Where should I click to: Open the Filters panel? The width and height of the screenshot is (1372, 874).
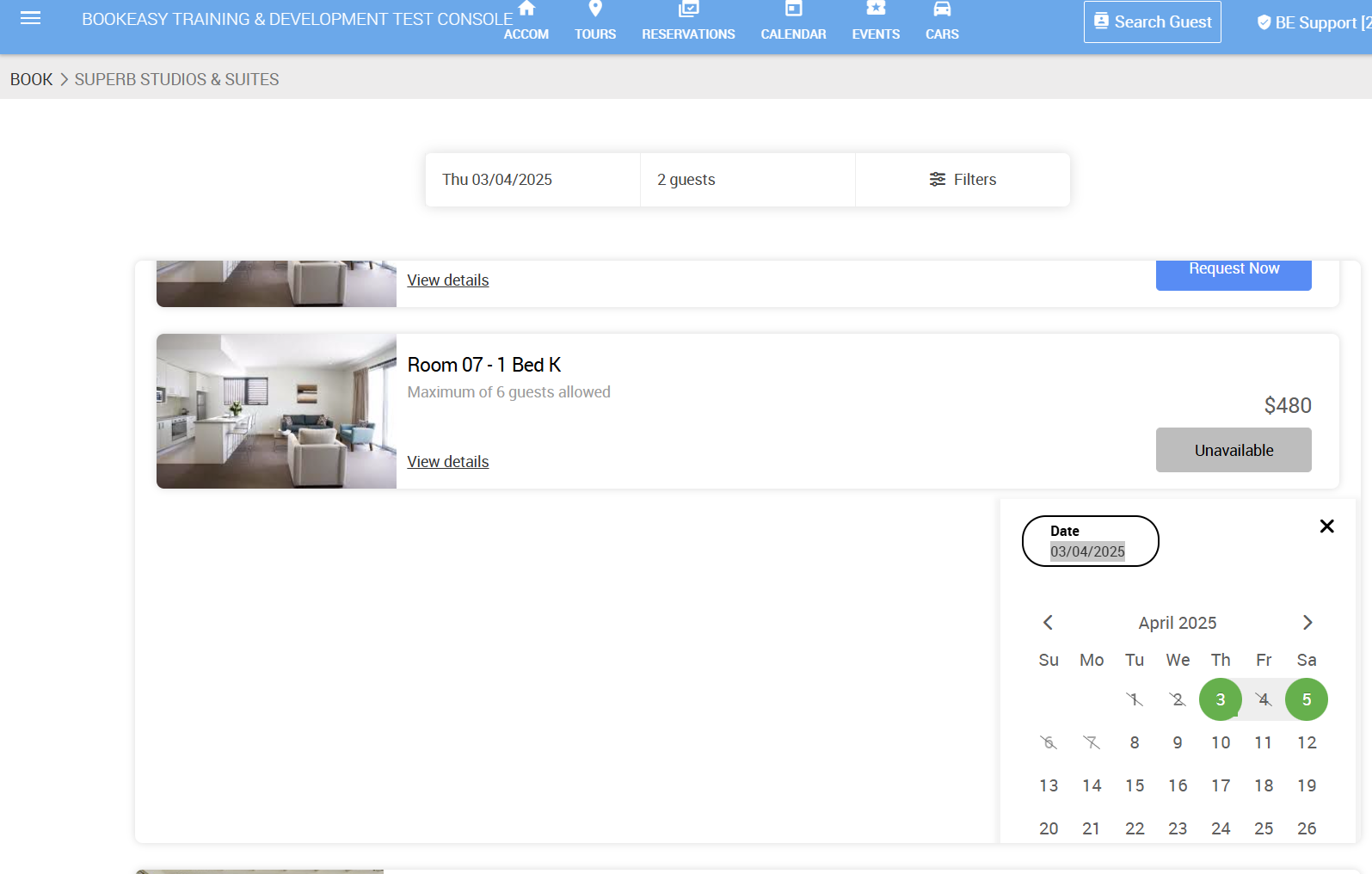tap(963, 180)
